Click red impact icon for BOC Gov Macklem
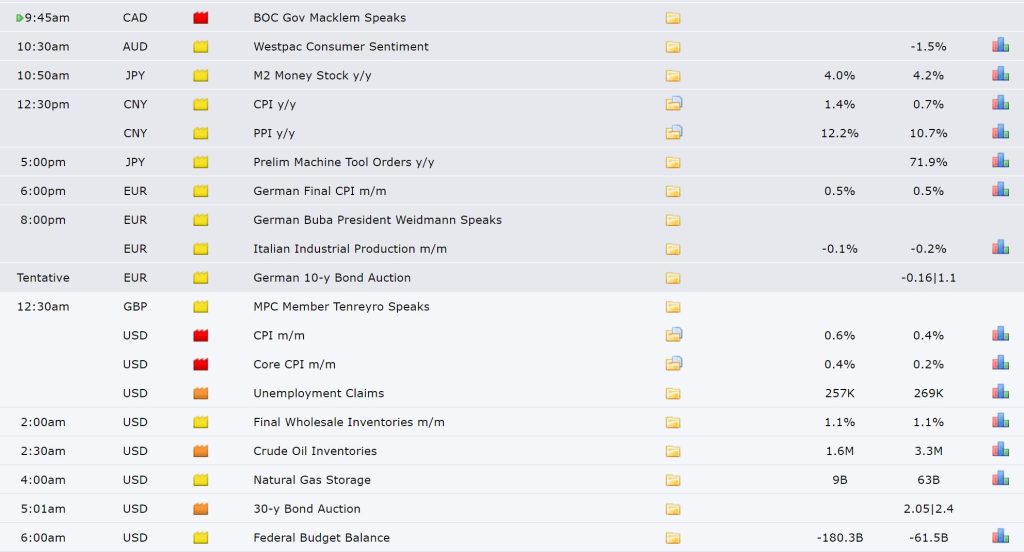The width and height of the screenshot is (1024, 552). tap(200, 18)
